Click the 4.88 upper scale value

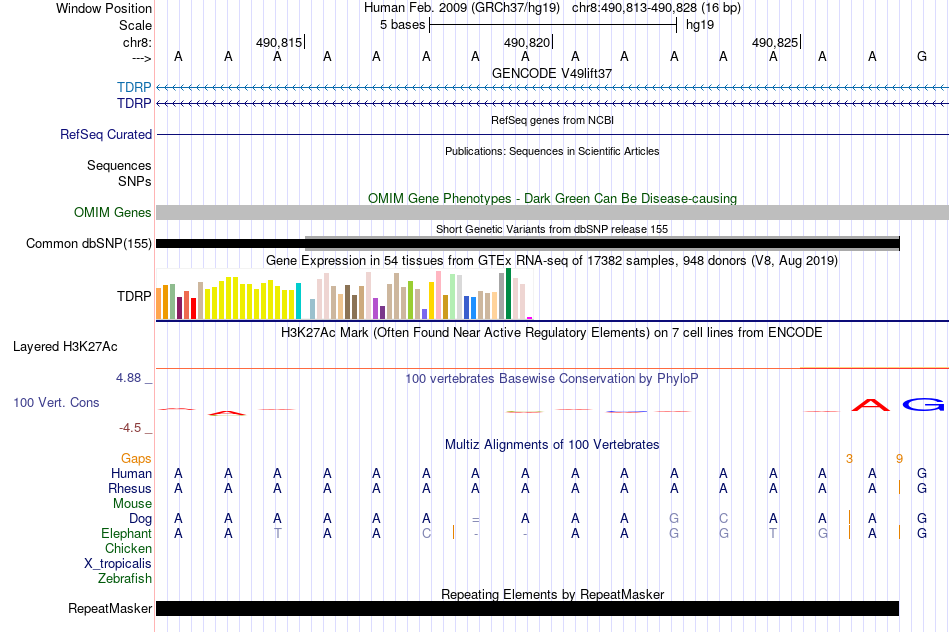(128, 378)
